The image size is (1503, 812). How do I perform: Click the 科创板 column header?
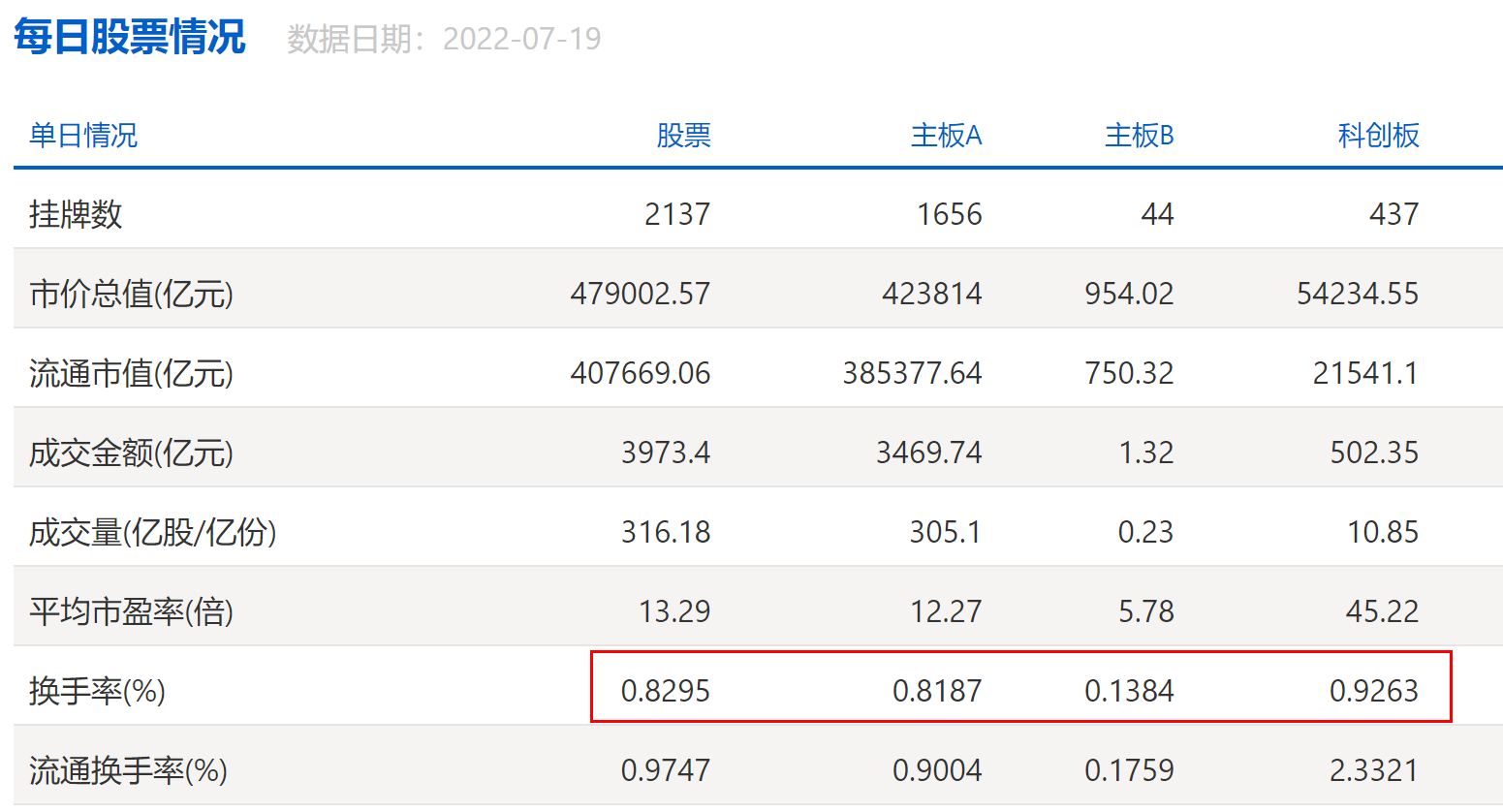pyautogui.click(x=1378, y=135)
